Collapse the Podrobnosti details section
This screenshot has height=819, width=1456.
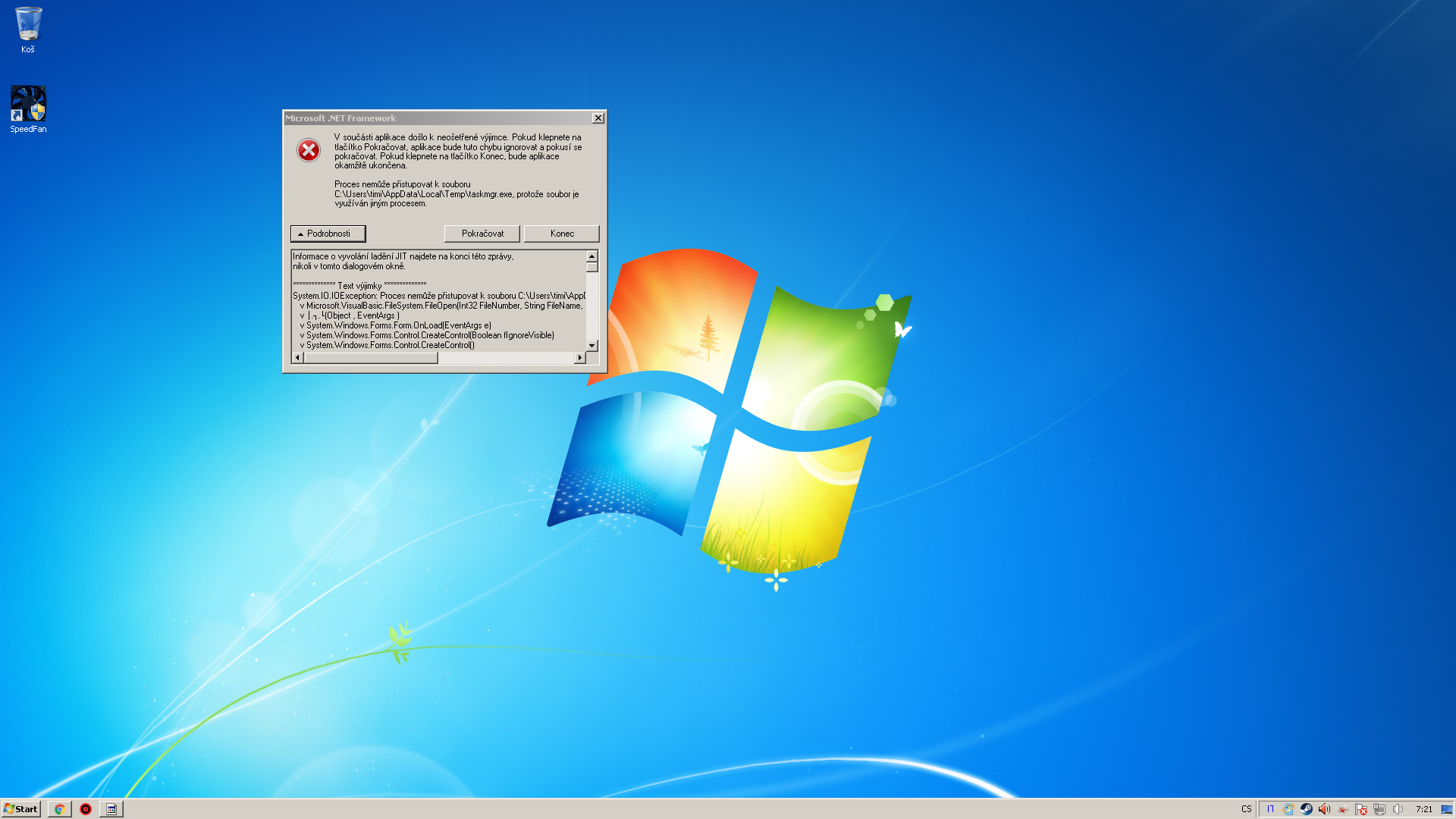click(328, 234)
